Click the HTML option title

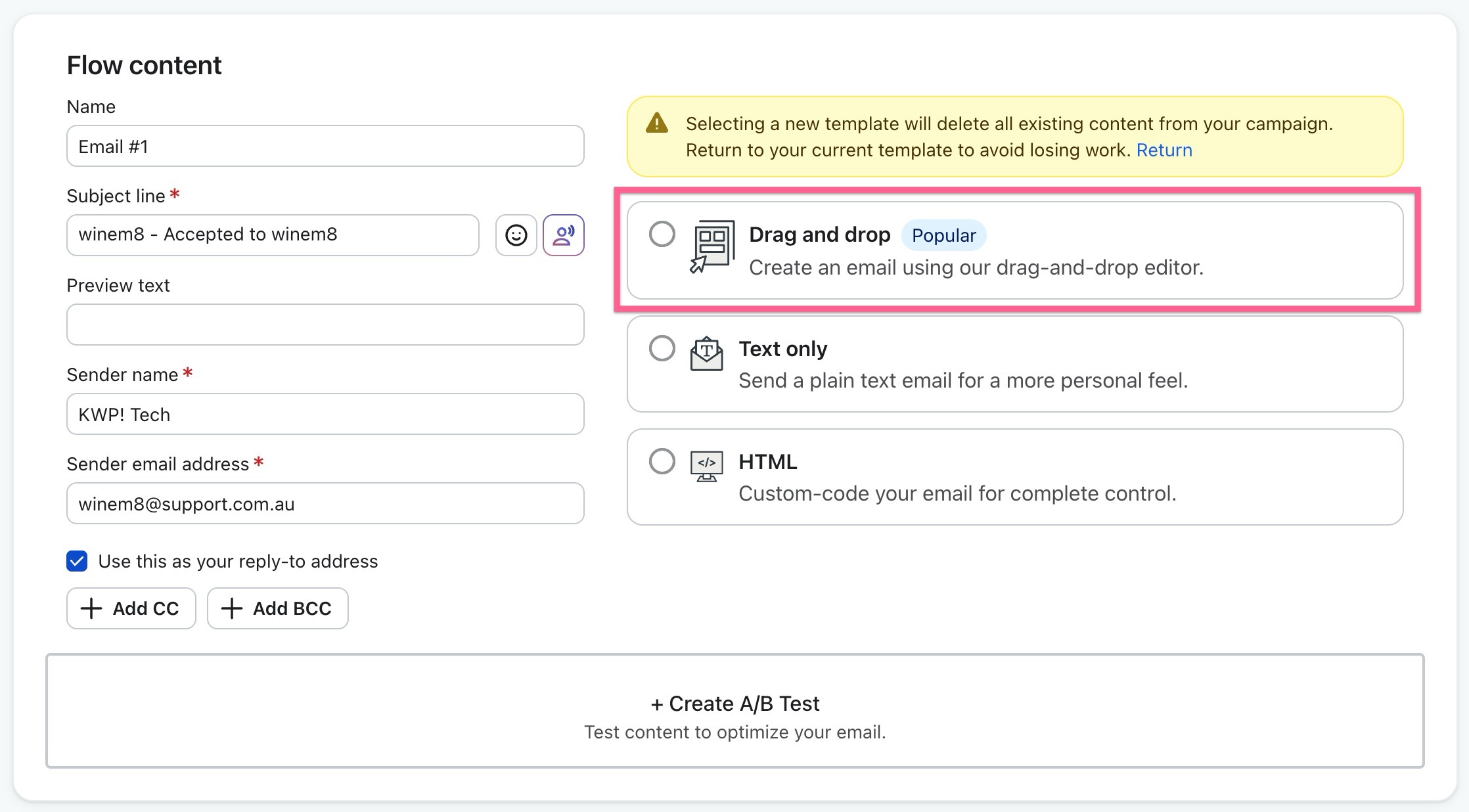tap(767, 462)
